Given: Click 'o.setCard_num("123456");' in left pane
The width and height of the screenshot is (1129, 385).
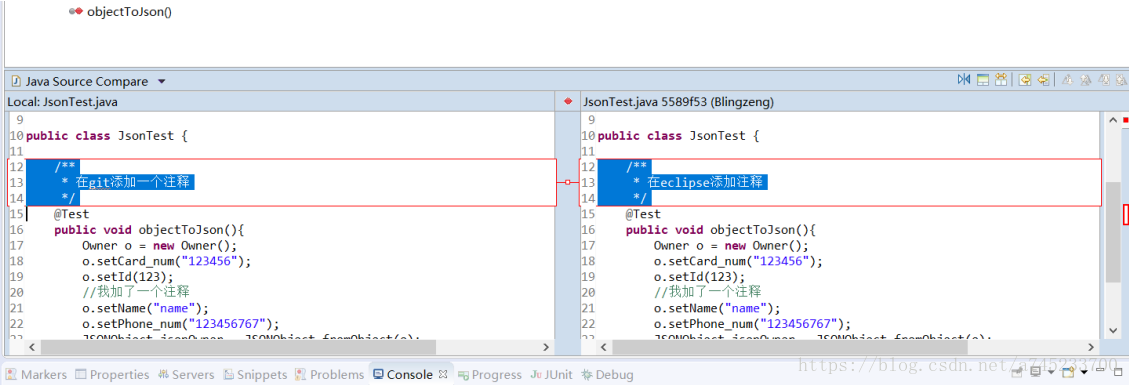Looking at the screenshot, I should point(167,261).
